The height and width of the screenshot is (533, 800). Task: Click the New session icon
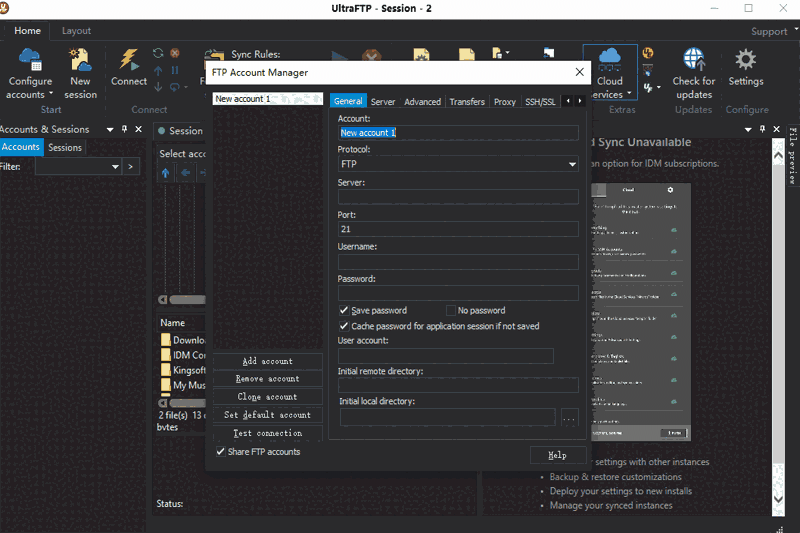click(x=80, y=62)
